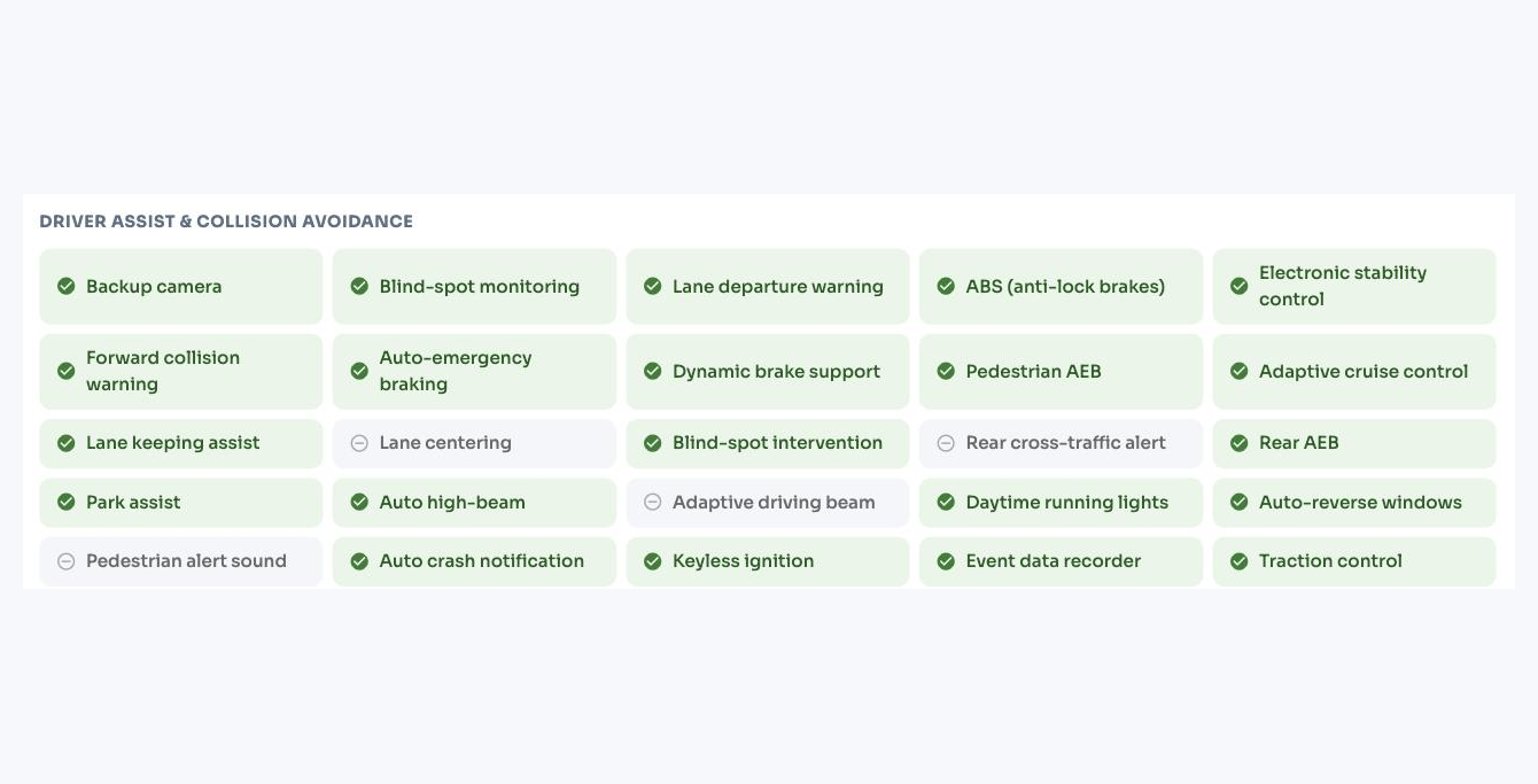Select the Forward collision warning chip
Image resolution: width=1538 pixels, height=784 pixels.
point(181,371)
